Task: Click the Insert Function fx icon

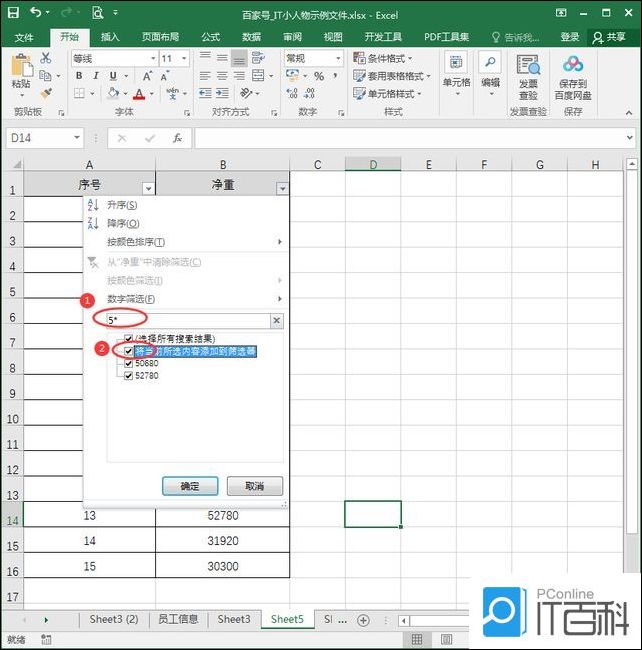Action: click(x=177, y=138)
